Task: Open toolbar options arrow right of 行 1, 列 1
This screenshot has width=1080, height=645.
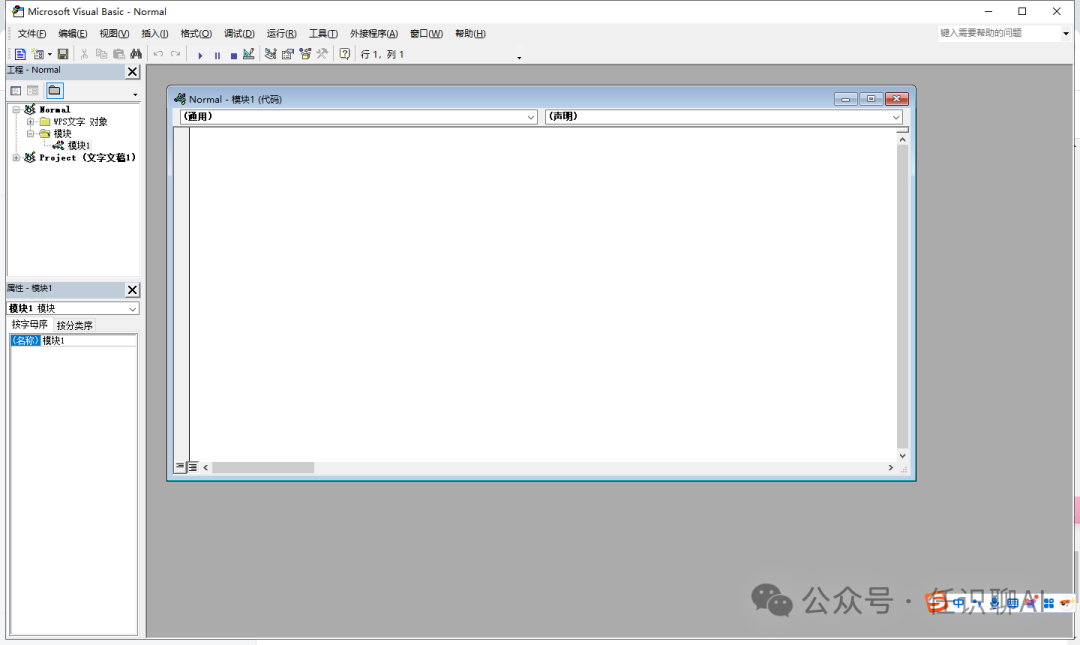Action: tap(519, 58)
